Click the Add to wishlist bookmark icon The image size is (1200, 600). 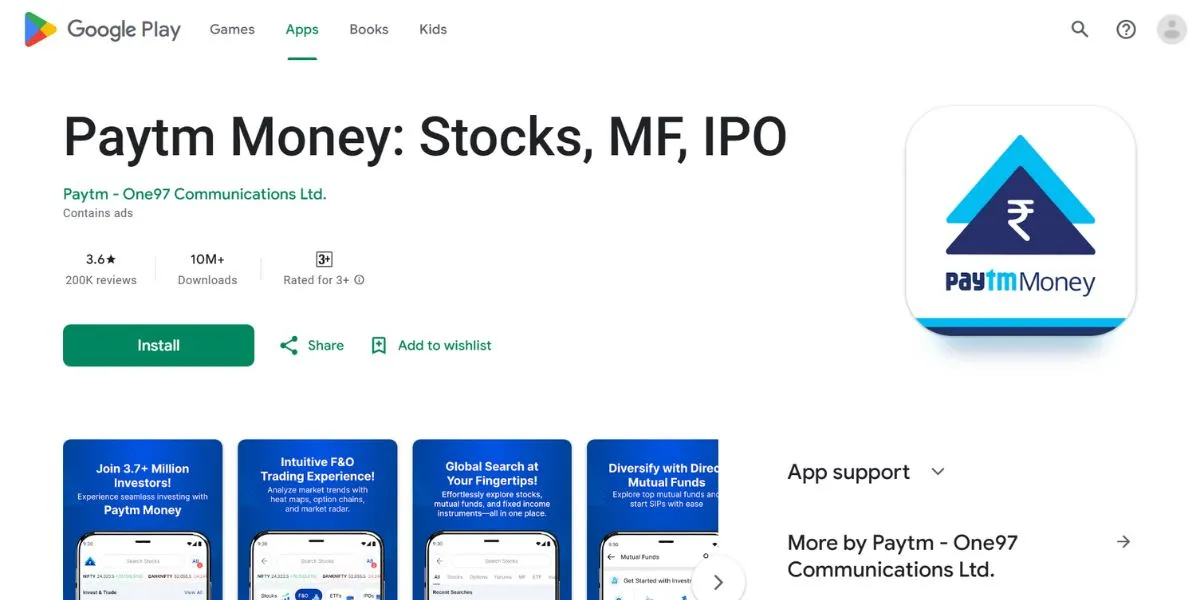379,345
